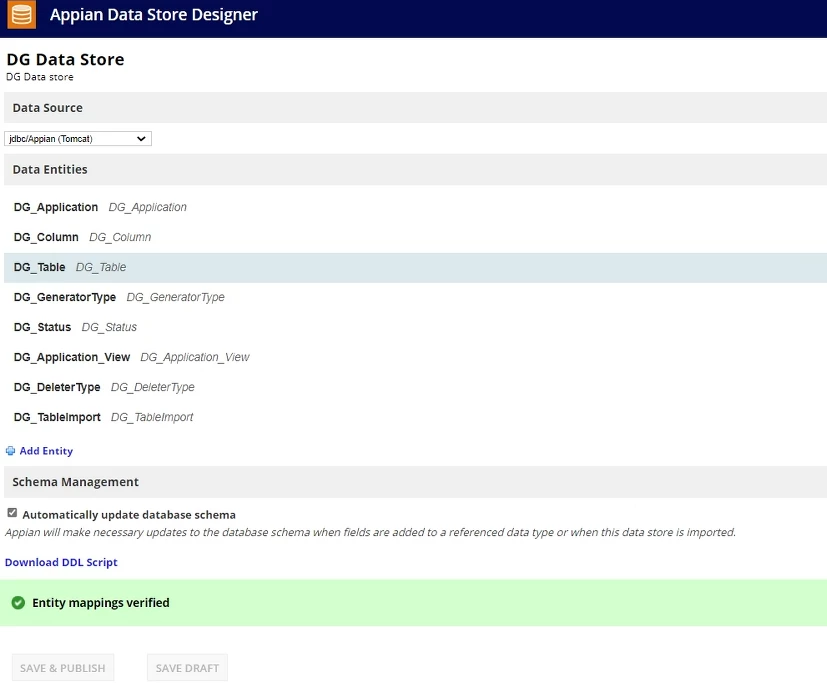Click the italic DG_DeleterType type name
This screenshot has width=827, height=683.
[x=153, y=388]
